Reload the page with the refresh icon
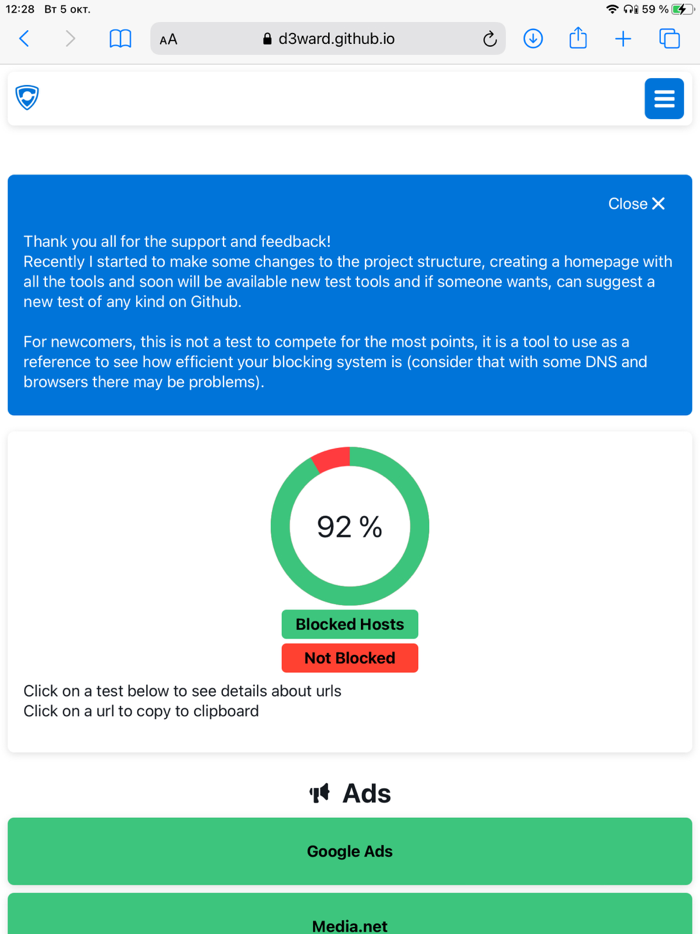The image size is (700, 934). coord(489,39)
